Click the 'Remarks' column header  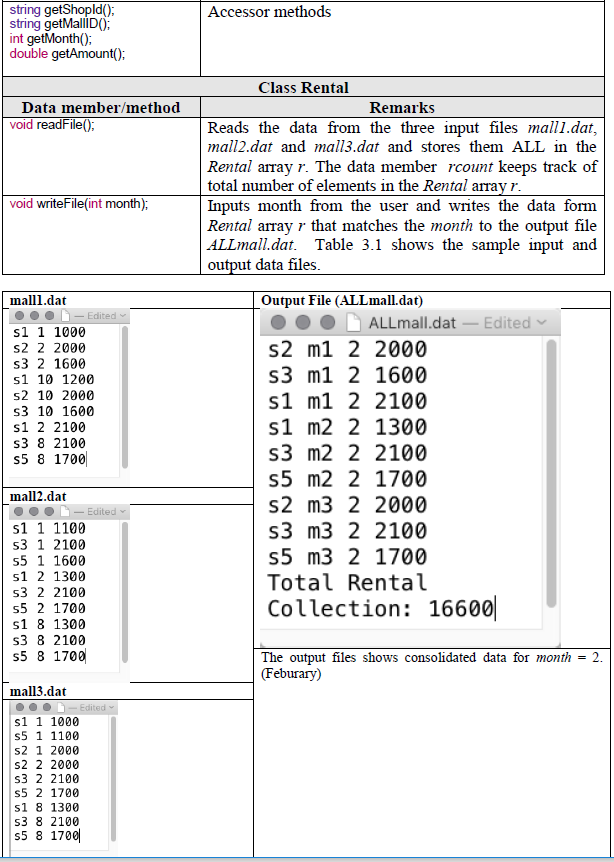click(402, 107)
